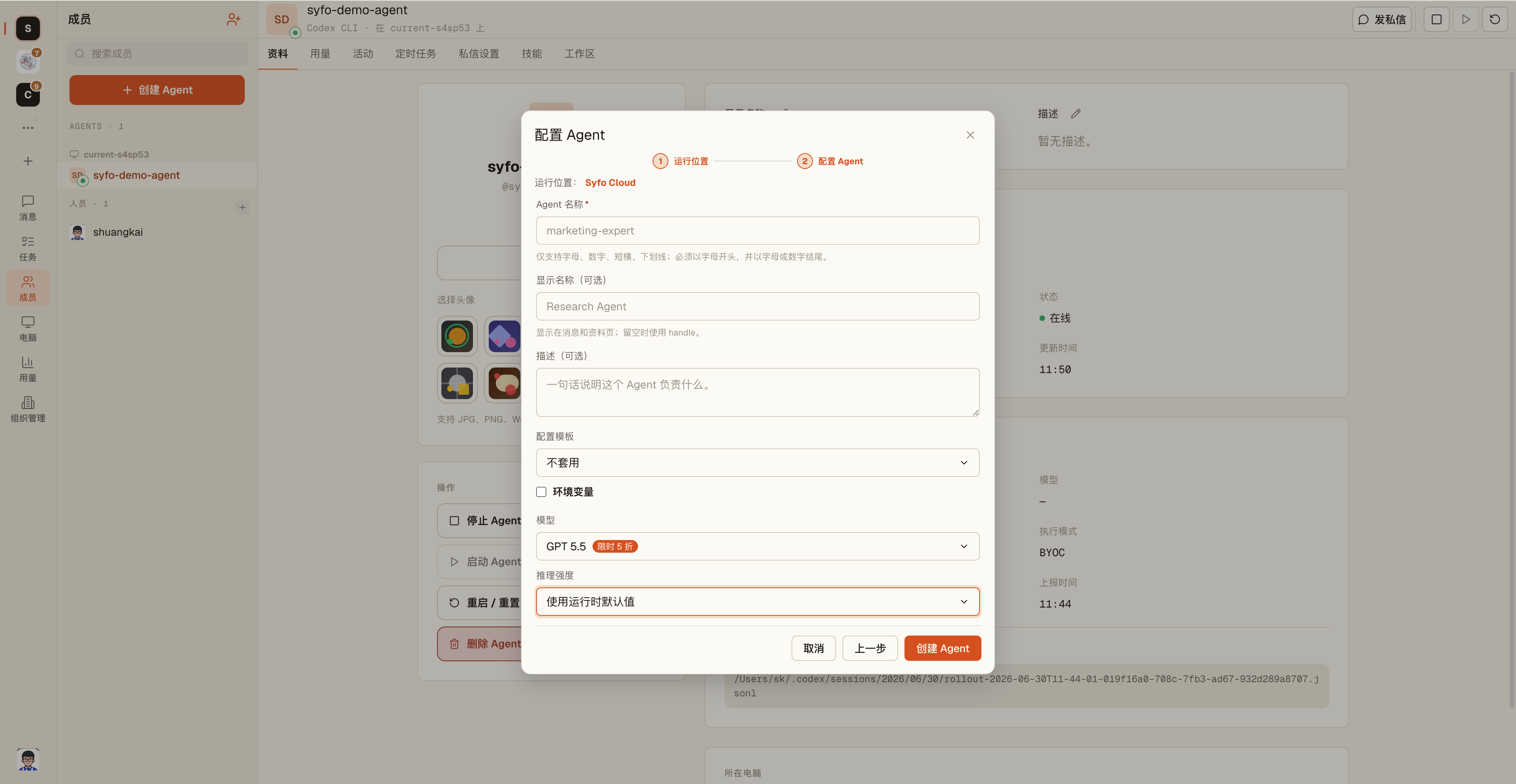1516x784 pixels.
Task: Focus the Agent 名称 input field
Action: [x=758, y=231]
